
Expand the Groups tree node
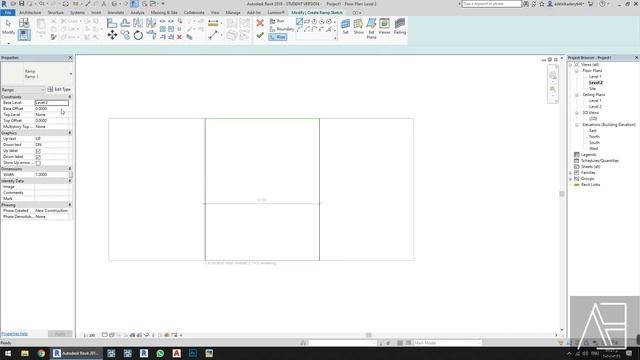571,179
